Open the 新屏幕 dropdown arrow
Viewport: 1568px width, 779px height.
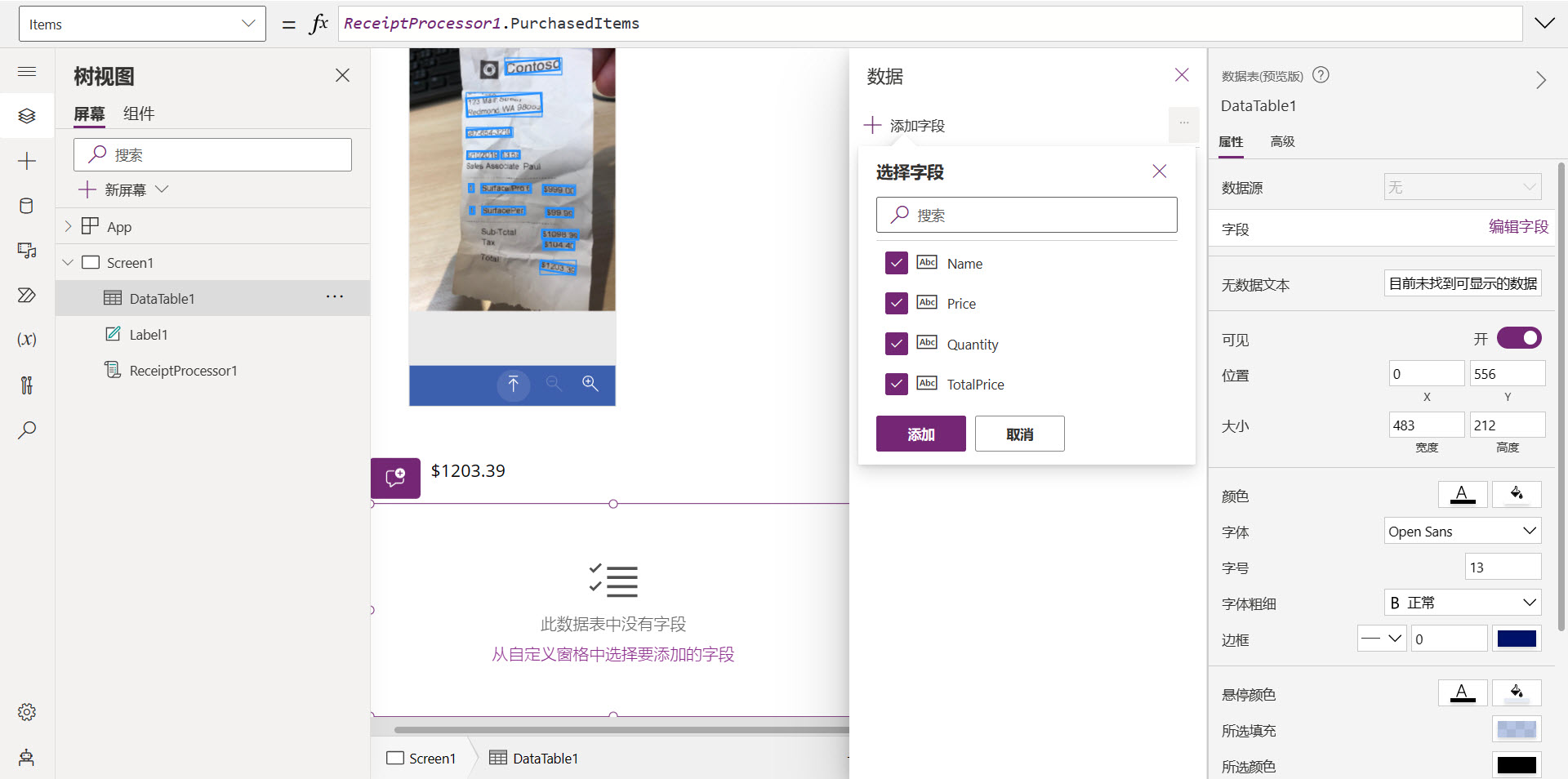(x=162, y=189)
